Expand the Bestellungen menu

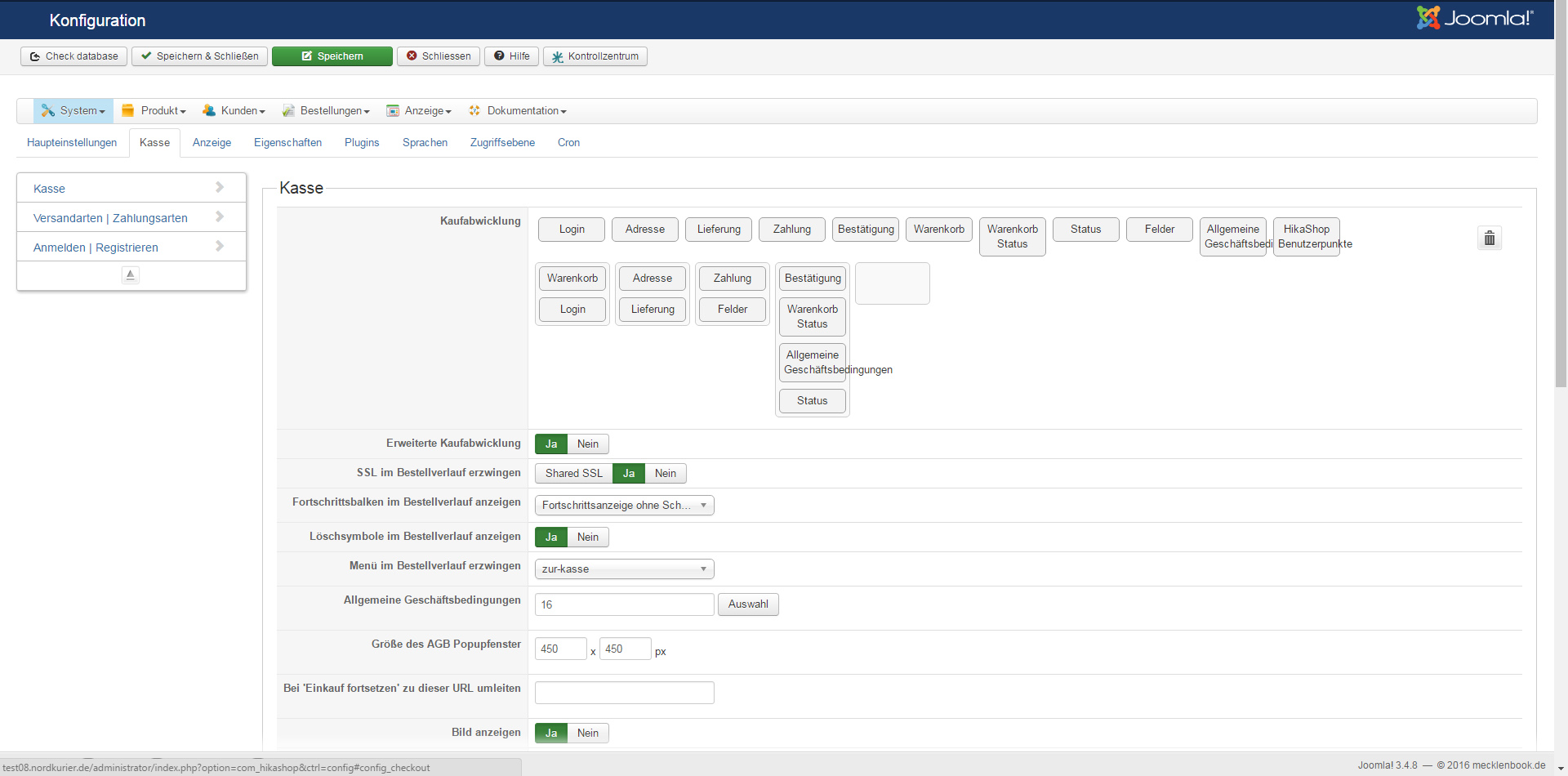coord(326,111)
